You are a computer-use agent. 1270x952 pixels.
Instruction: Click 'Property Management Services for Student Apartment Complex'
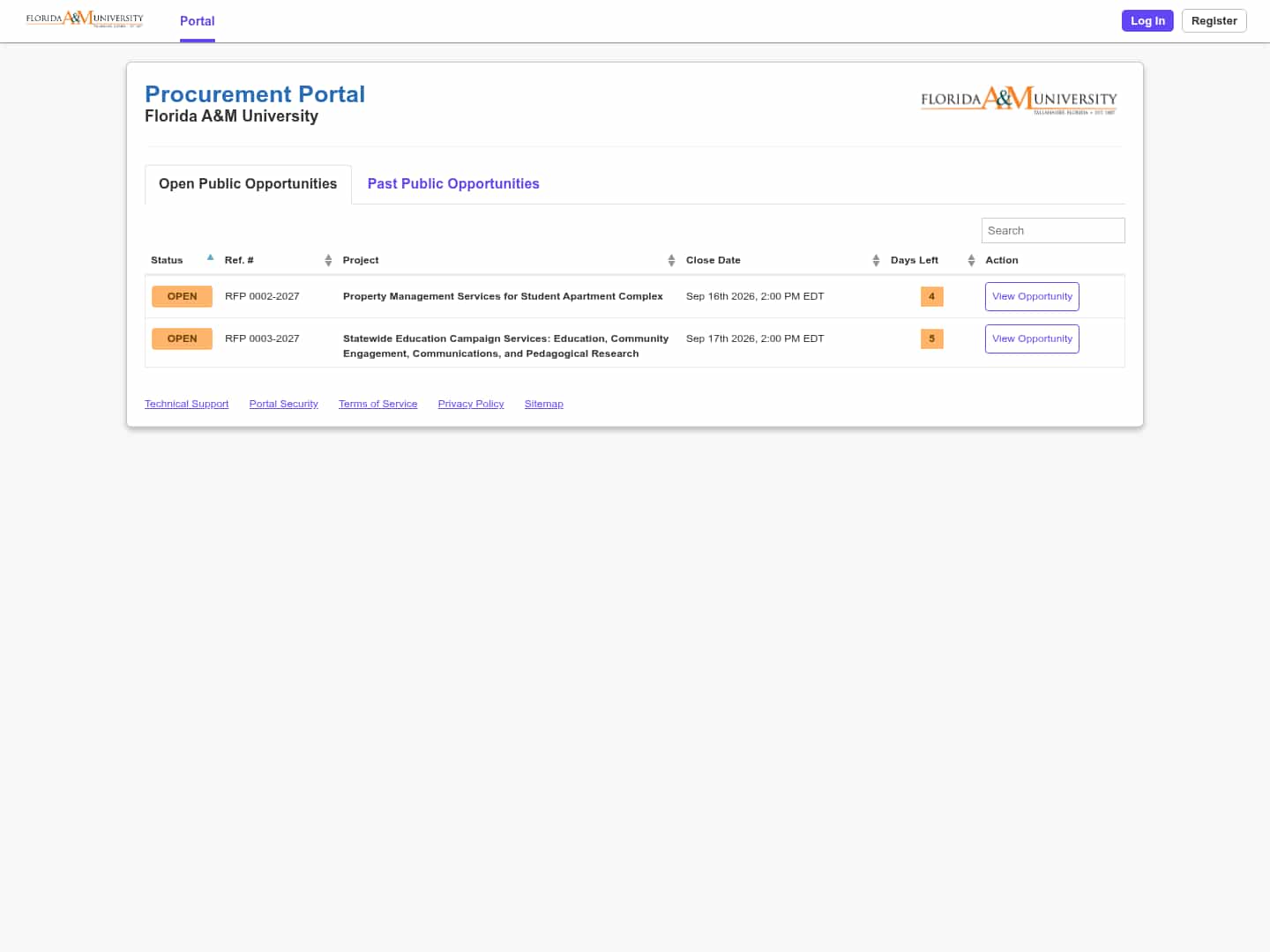pos(503,297)
